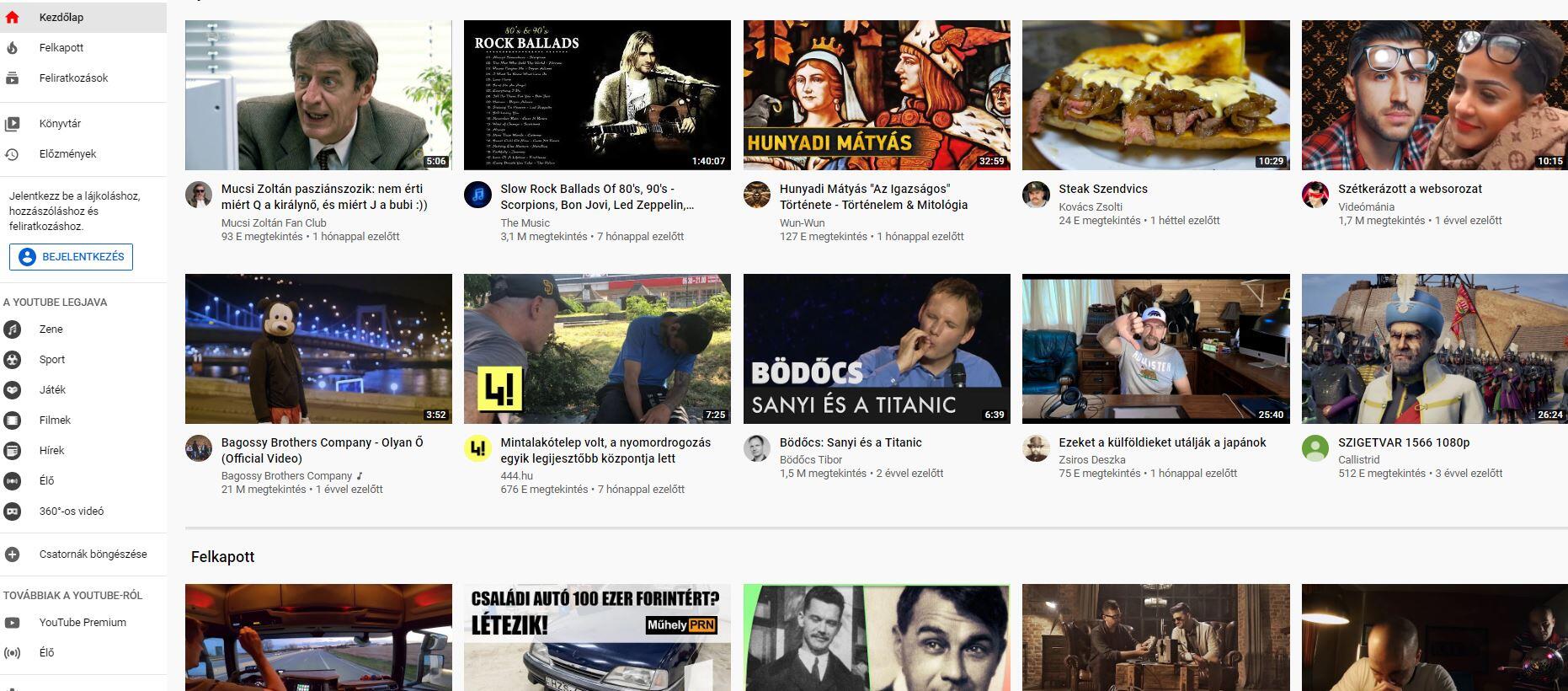Open the Sport category in sidebar
The width and height of the screenshot is (1568, 691).
51,360
